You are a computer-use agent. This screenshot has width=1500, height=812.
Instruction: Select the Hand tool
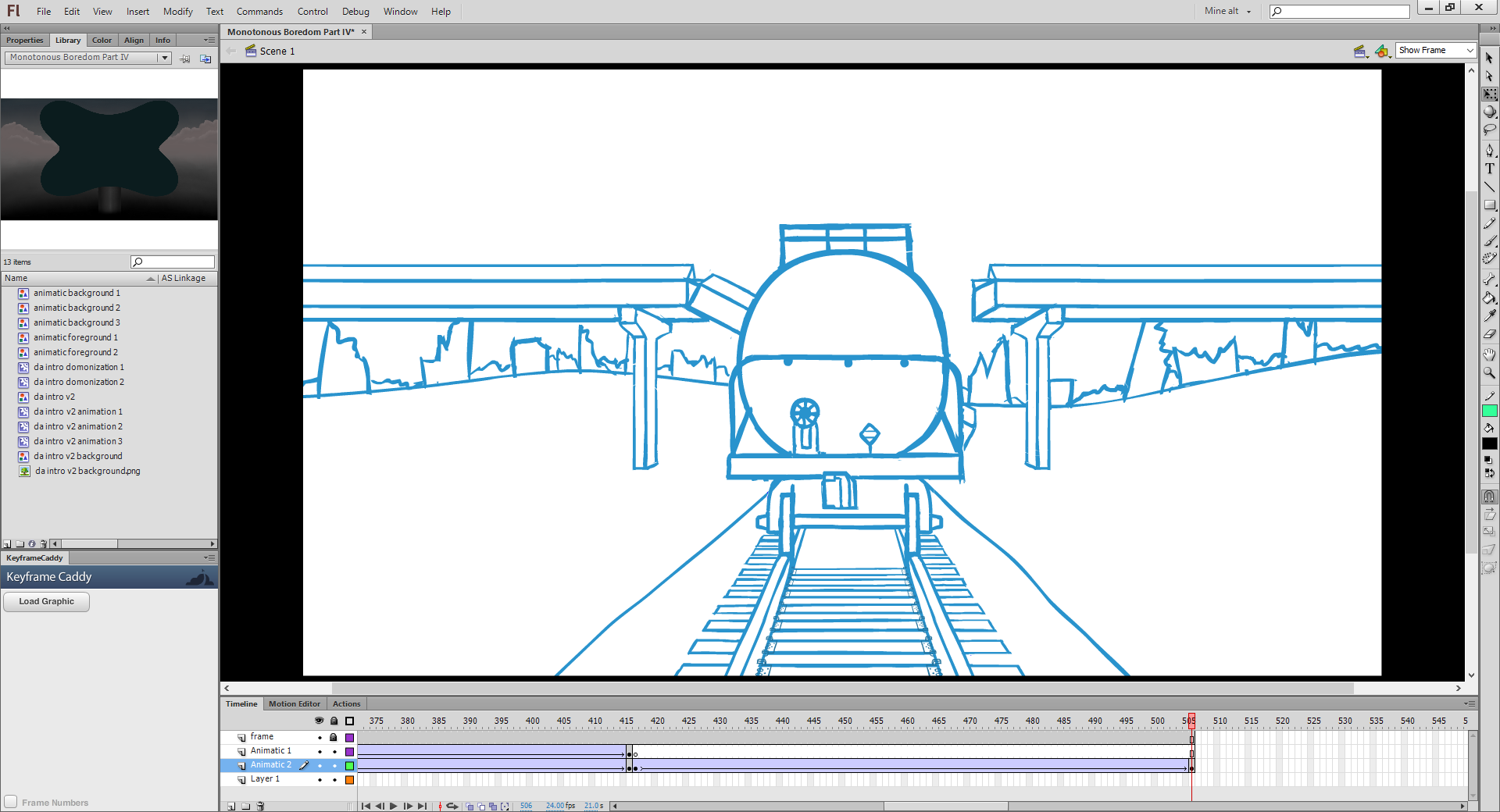click(x=1489, y=354)
